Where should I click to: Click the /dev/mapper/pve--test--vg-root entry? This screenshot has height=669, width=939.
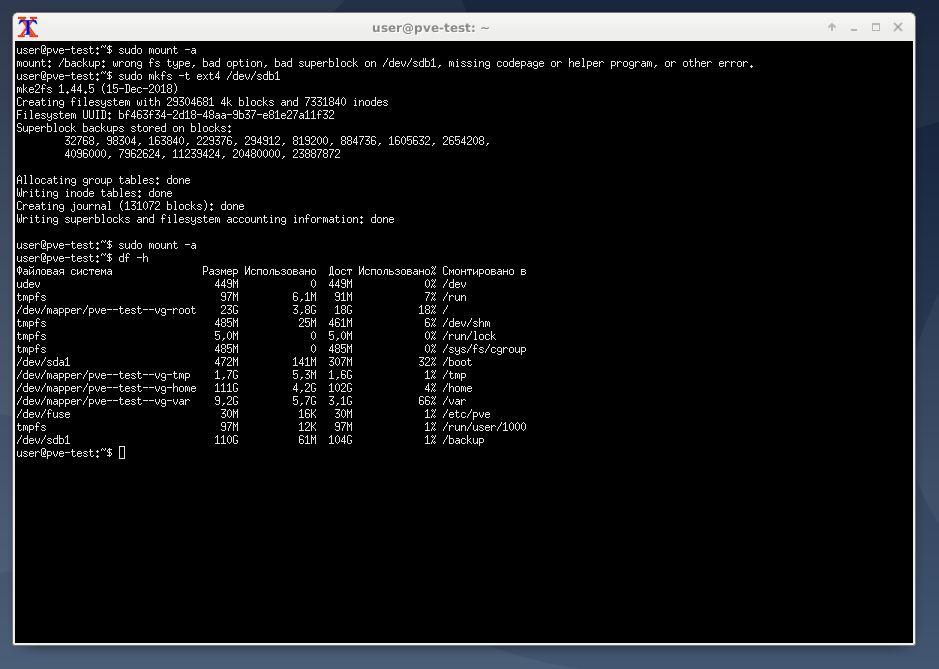click(106, 310)
